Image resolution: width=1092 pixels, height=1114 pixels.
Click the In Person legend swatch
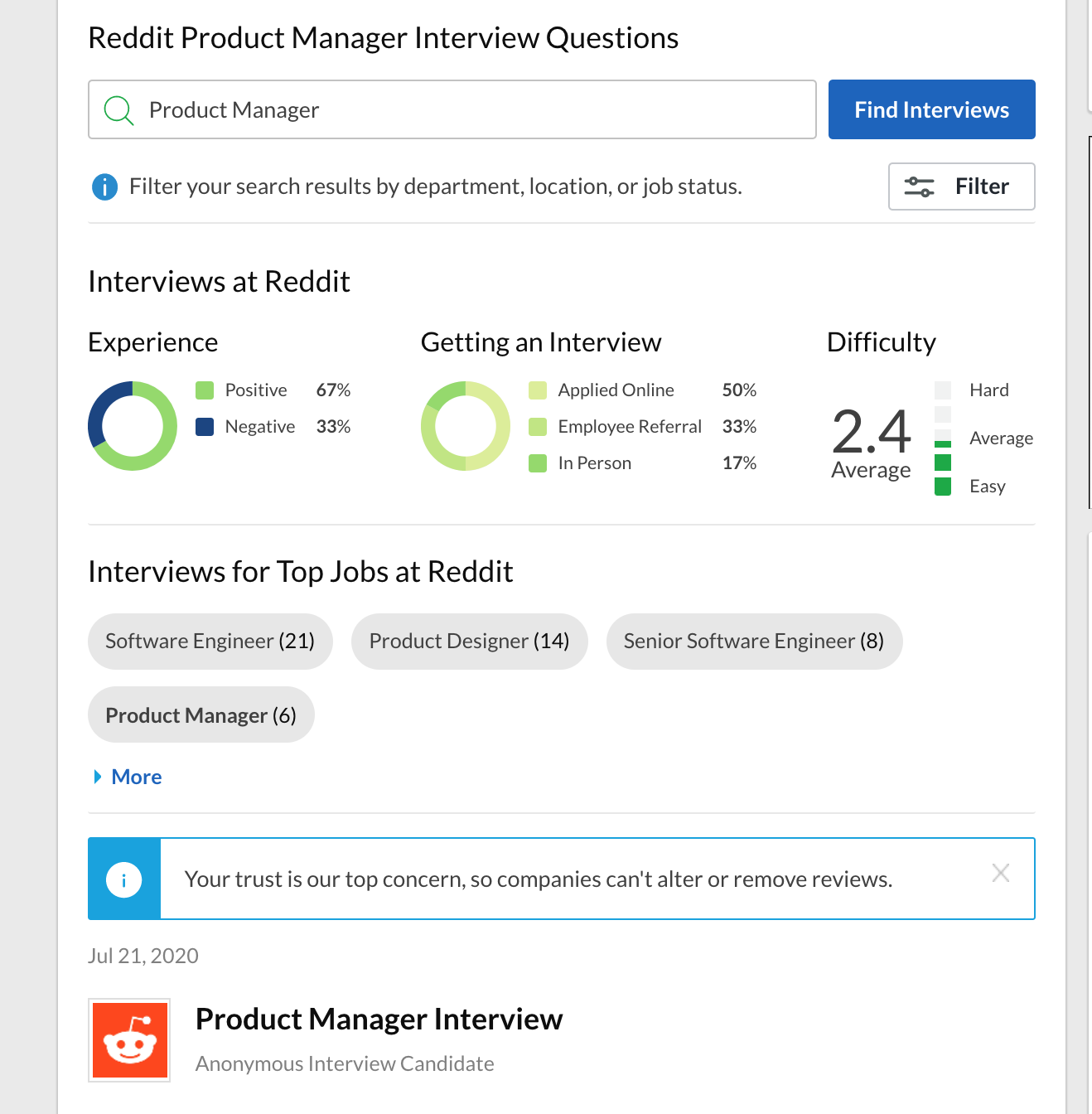(538, 463)
